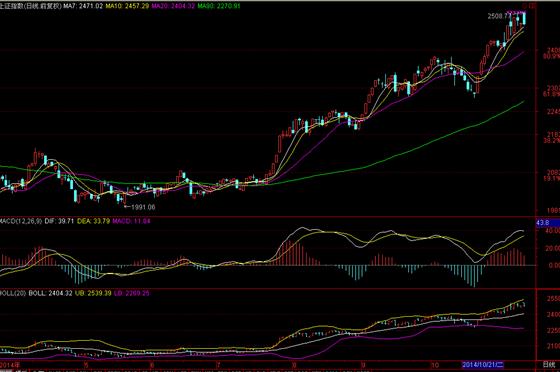Click the 2014年 label on the time axis
This screenshot has height=372, width=560.
[x=10, y=365]
